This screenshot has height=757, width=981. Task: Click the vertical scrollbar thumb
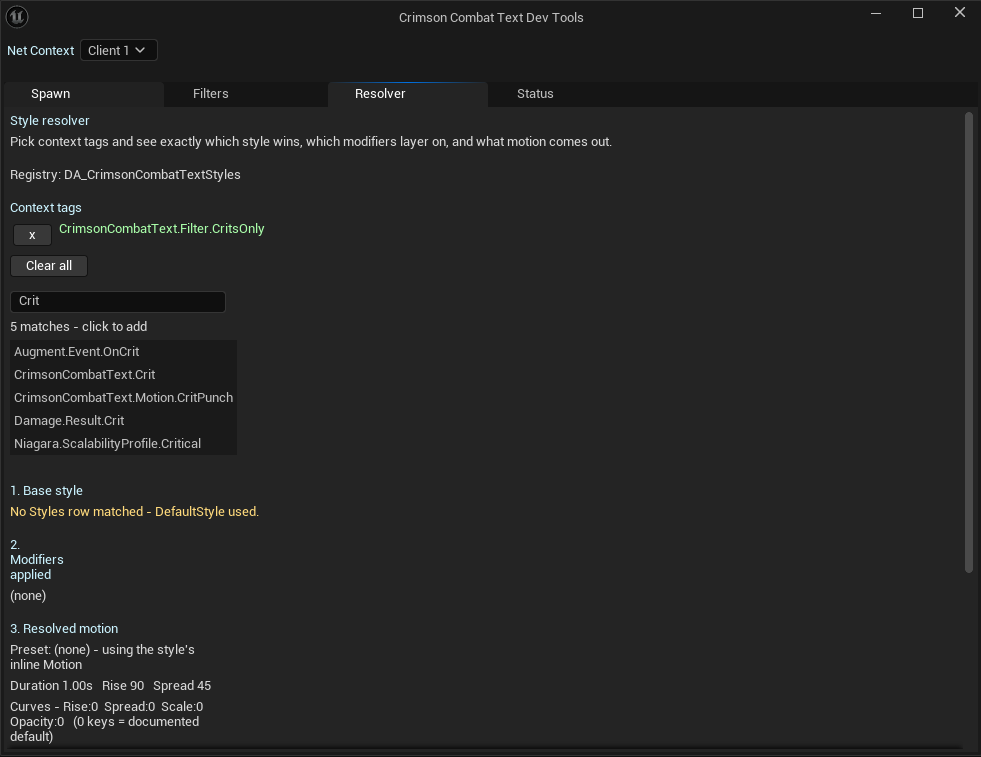(968, 342)
